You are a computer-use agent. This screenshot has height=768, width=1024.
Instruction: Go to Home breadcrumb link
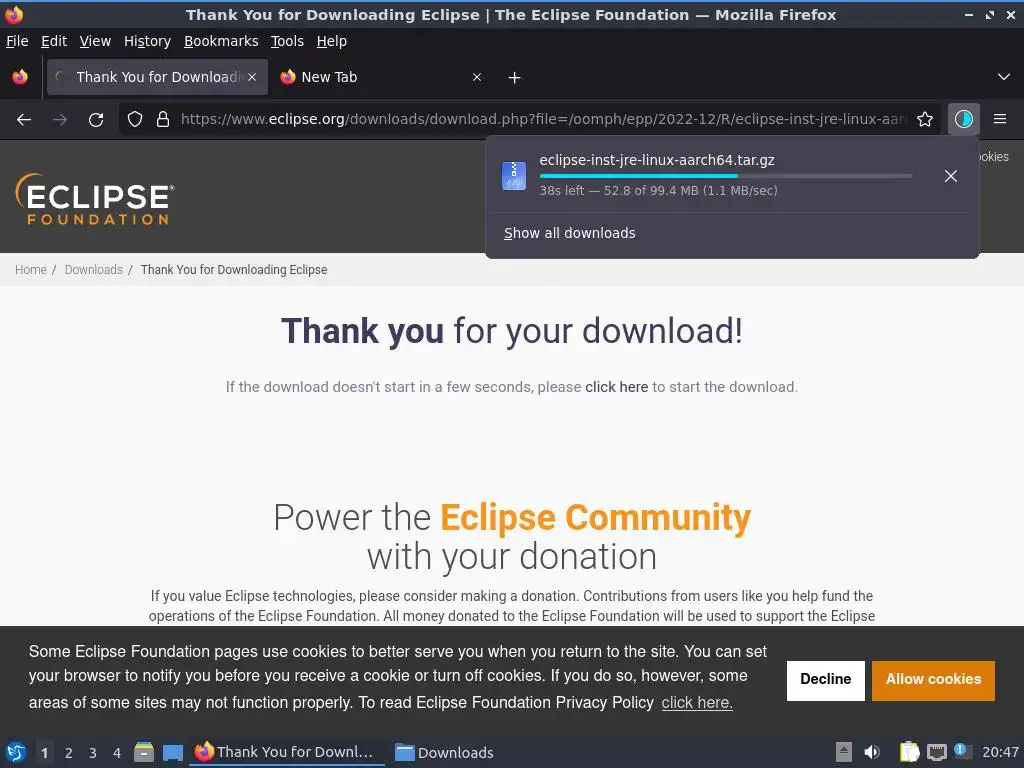click(31, 270)
